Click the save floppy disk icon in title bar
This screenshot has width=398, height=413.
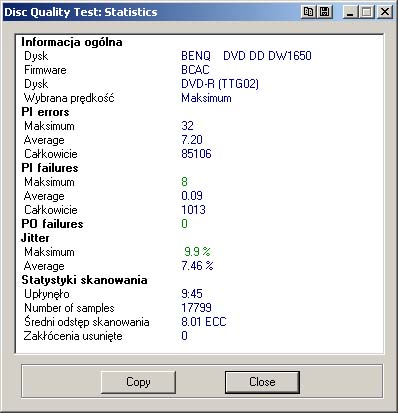(x=325, y=12)
